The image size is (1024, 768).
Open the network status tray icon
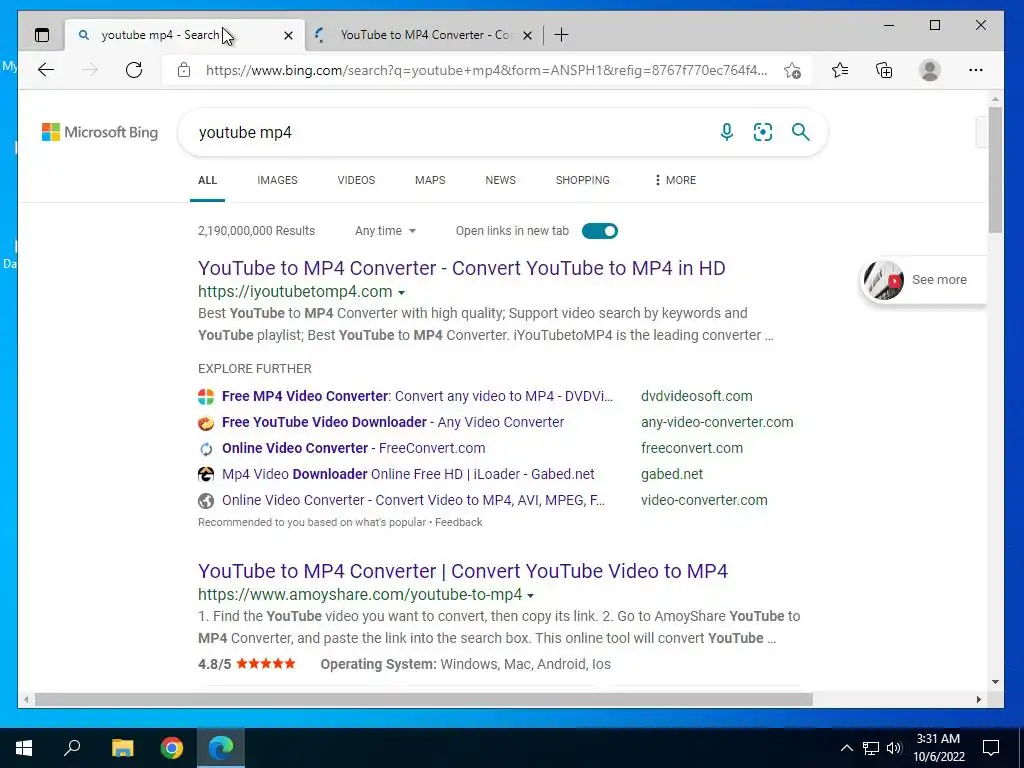pos(871,748)
